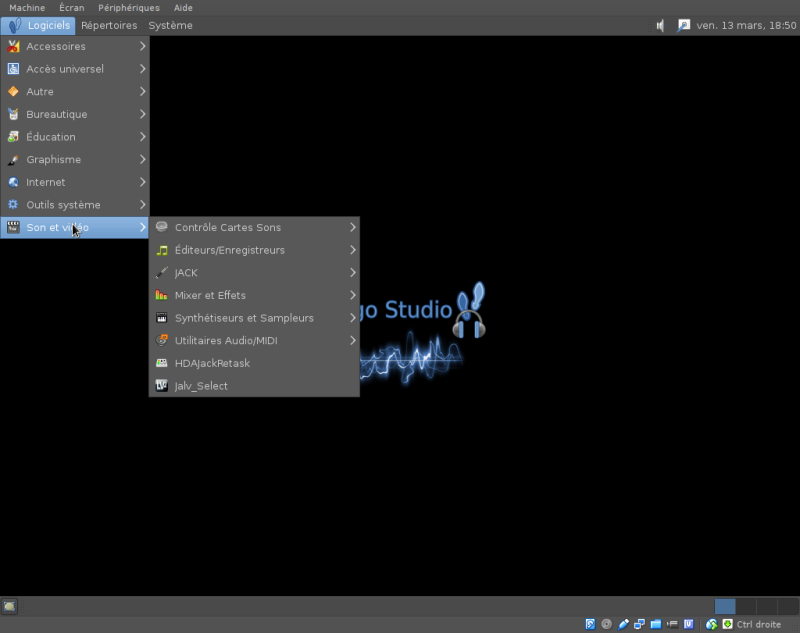Open the Logiciels menu
Image resolution: width=800 pixels, height=633 pixels.
coord(38,26)
